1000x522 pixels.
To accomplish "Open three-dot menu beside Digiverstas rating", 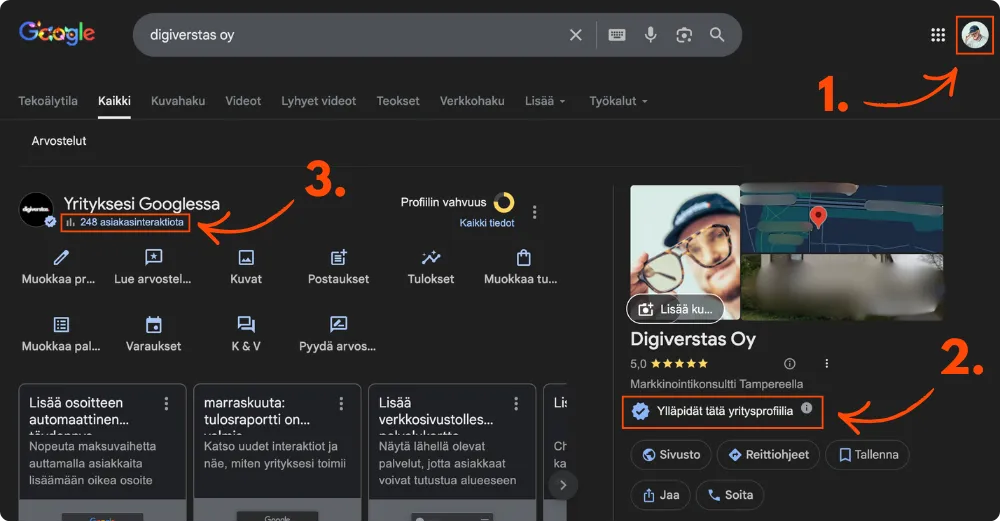I will (827, 364).
